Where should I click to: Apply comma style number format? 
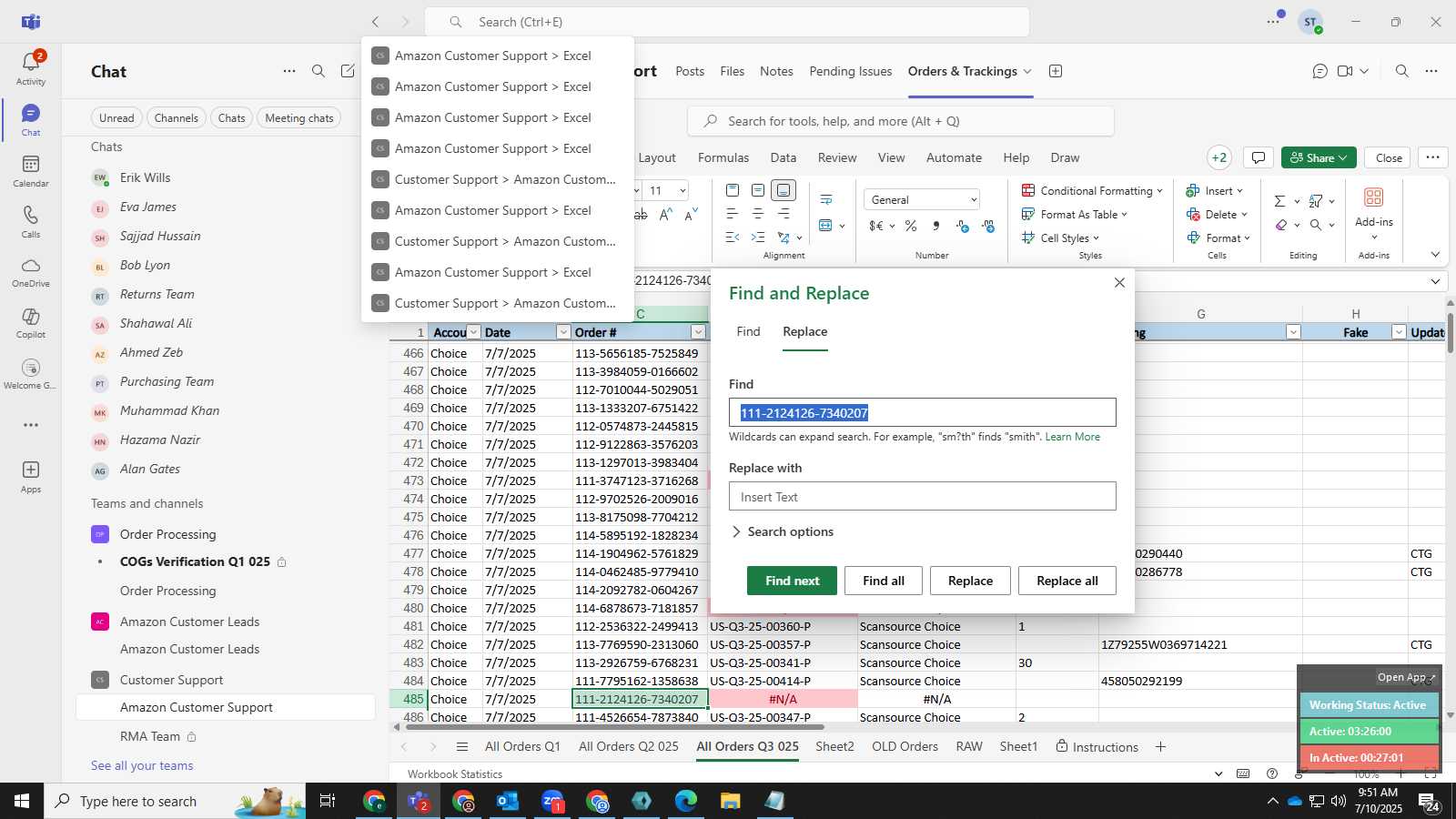(936, 226)
